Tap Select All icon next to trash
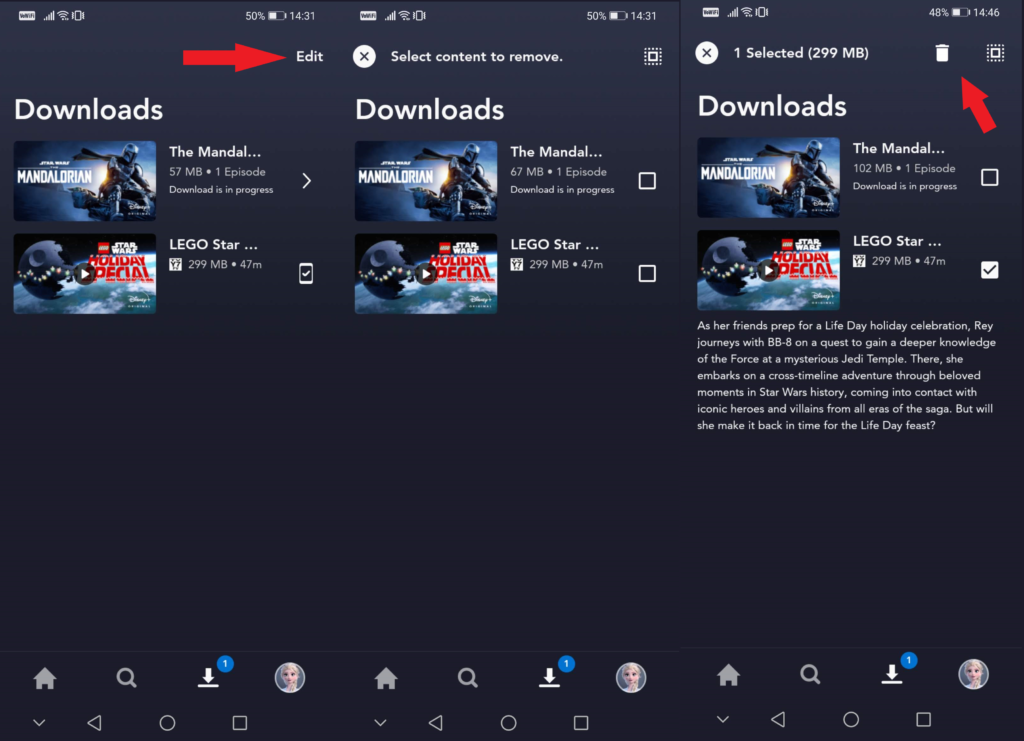This screenshot has height=741, width=1024. 995,53
